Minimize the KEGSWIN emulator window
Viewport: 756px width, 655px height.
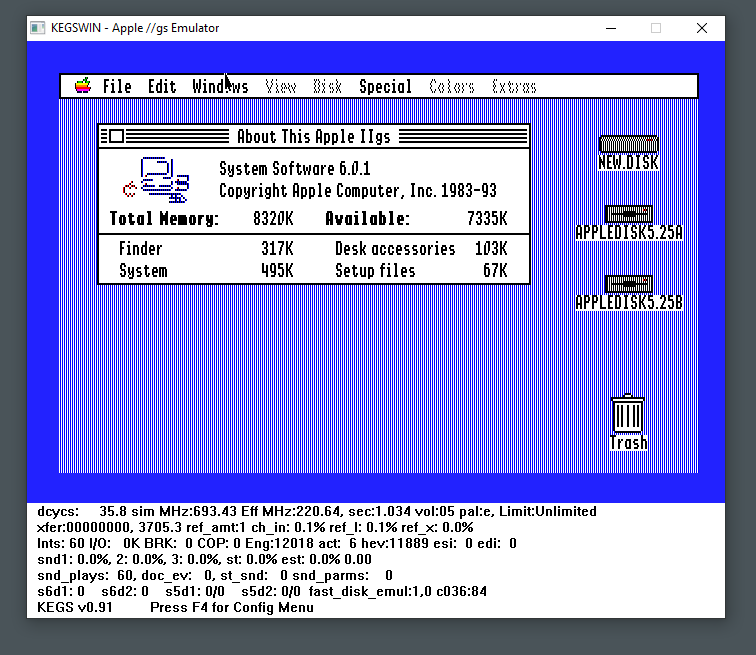[611, 28]
